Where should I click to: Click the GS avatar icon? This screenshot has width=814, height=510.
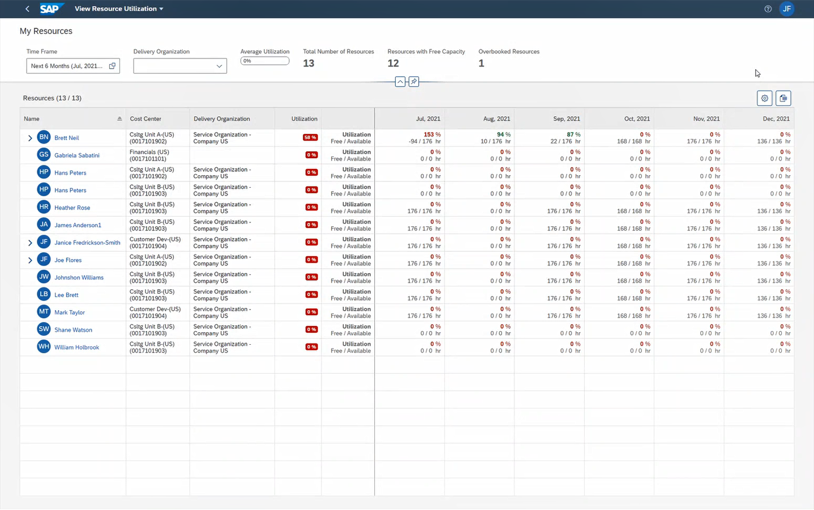click(44, 155)
